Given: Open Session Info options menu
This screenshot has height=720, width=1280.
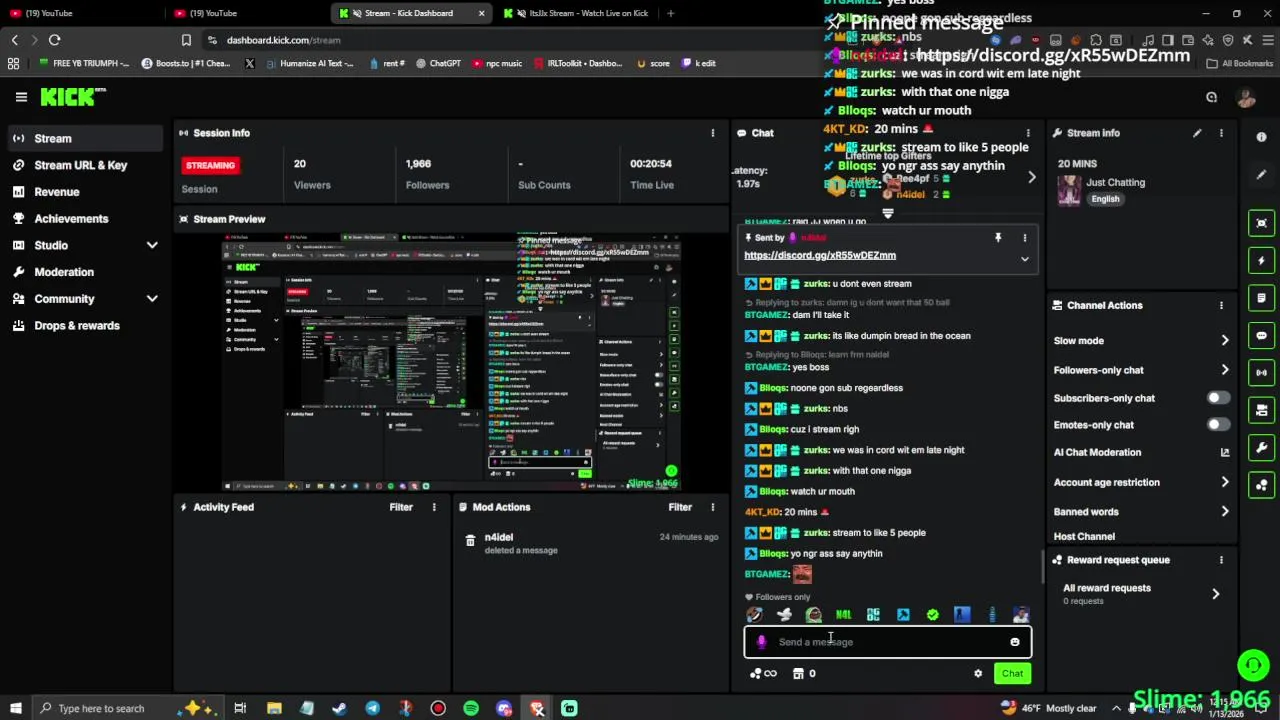Looking at the screenshot, I should pyautogui.click(x=713, y=133).
